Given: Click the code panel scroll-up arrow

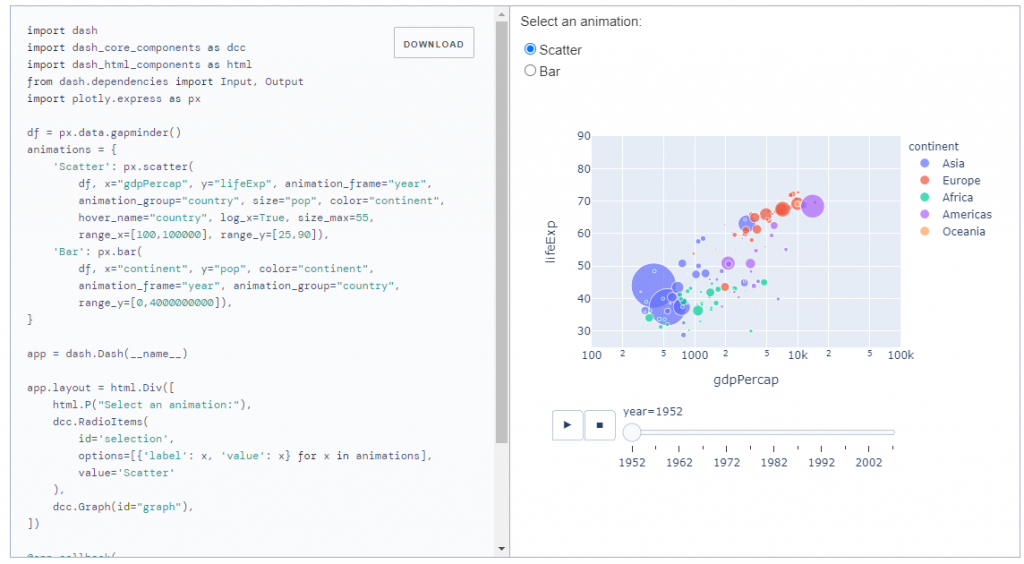Looking at the screenshot, I should [x=502, y=14].
